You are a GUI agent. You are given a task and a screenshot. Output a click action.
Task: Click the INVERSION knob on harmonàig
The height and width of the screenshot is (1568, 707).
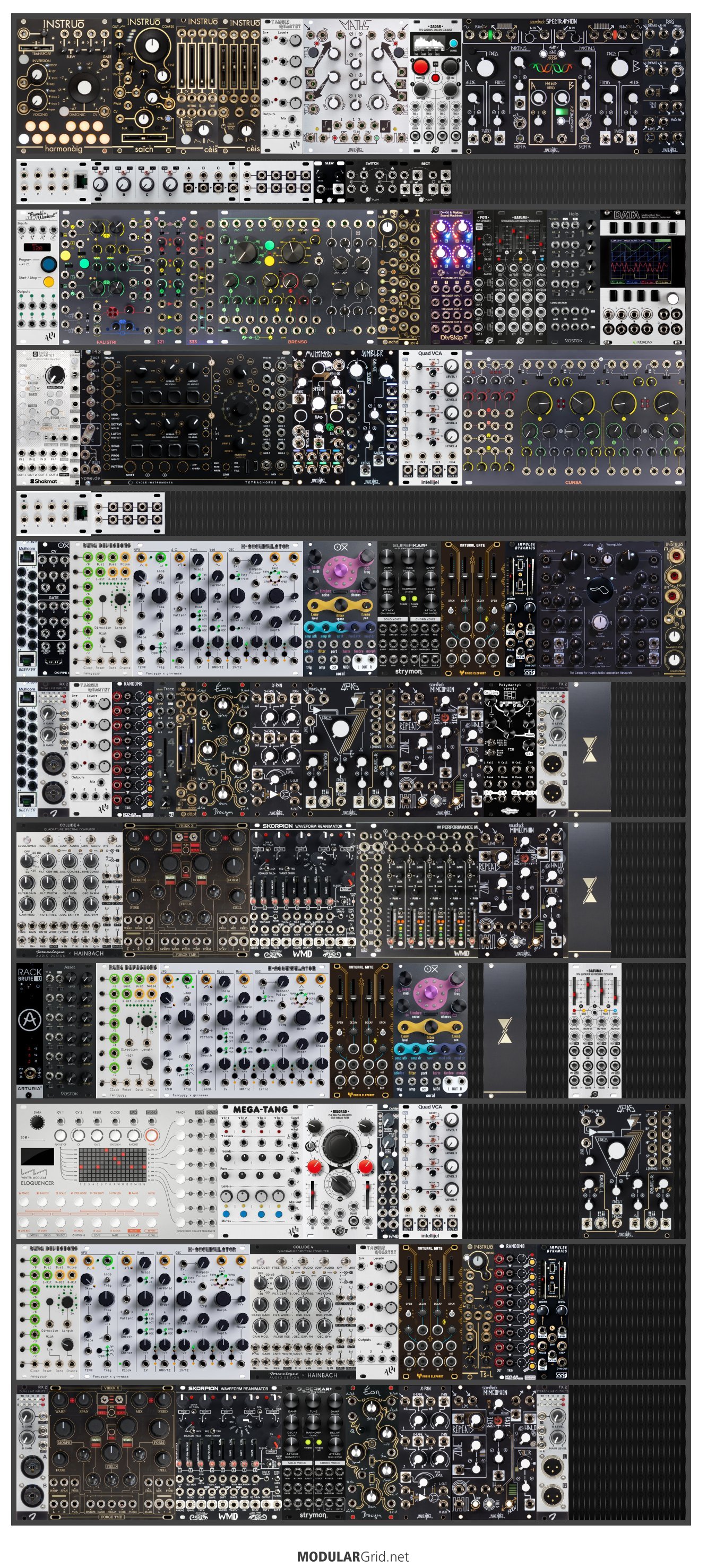(x=37, y=75)
